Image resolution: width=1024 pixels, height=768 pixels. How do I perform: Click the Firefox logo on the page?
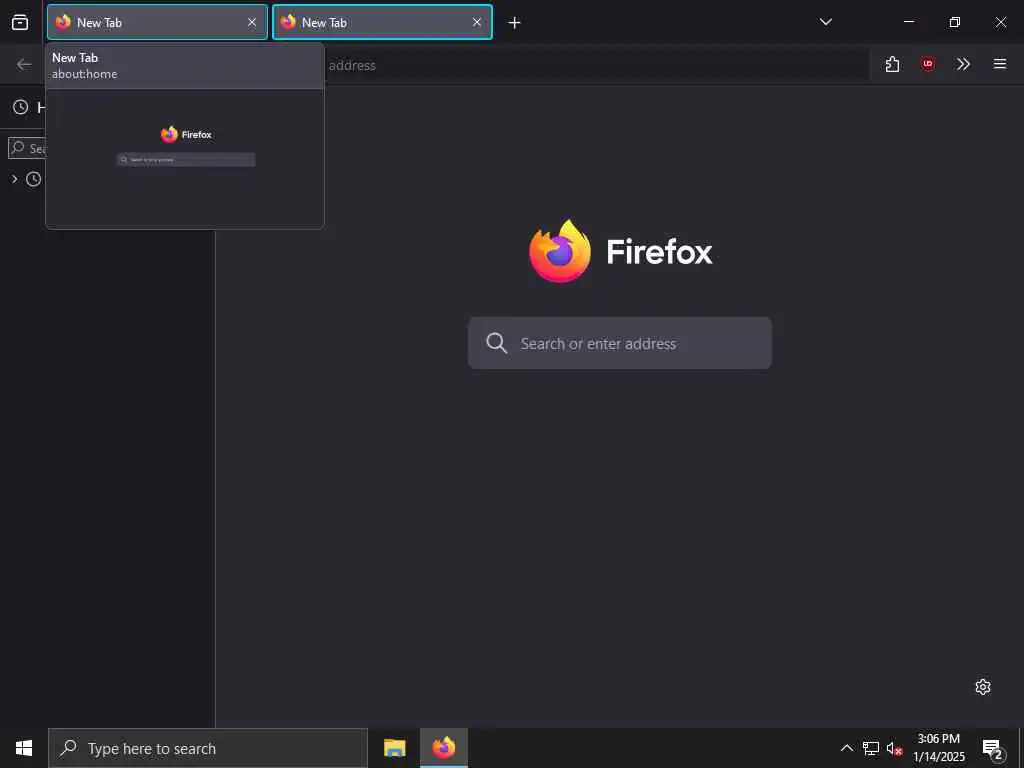pyautogui.click(x=560, y=251)
